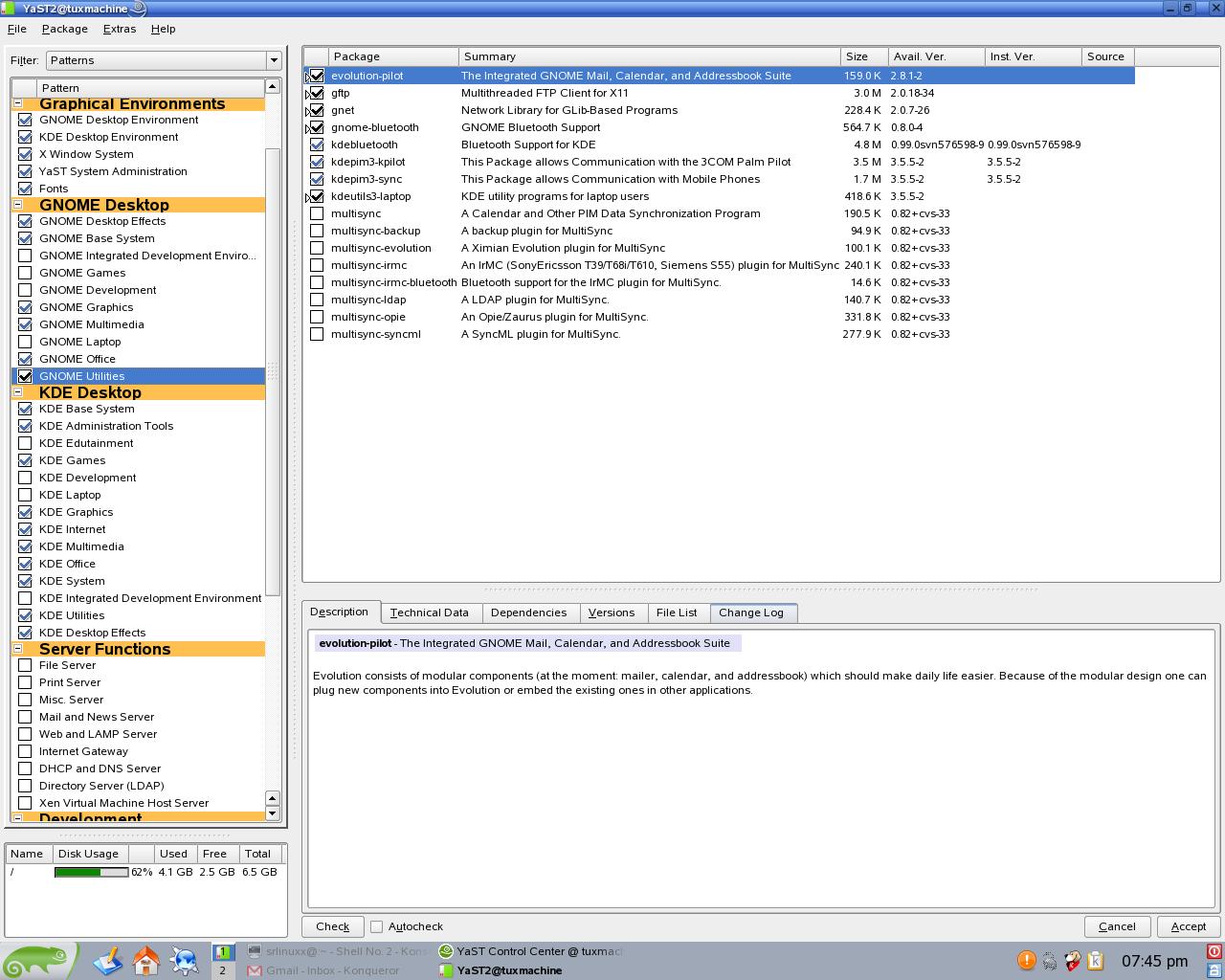Toggle the kdebluetooth package status checkbox
Screen dimensions: 1225x980
pyautogui.click(x=317, y=145)
